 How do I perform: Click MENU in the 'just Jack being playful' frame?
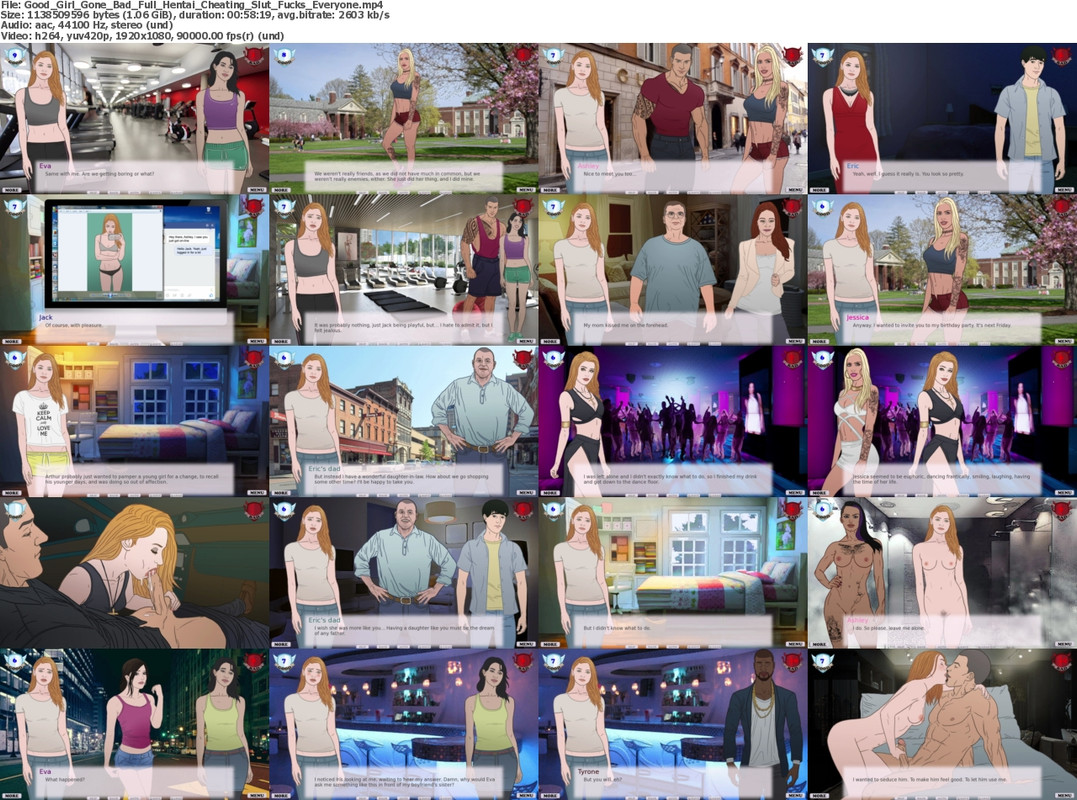(525, 341)
